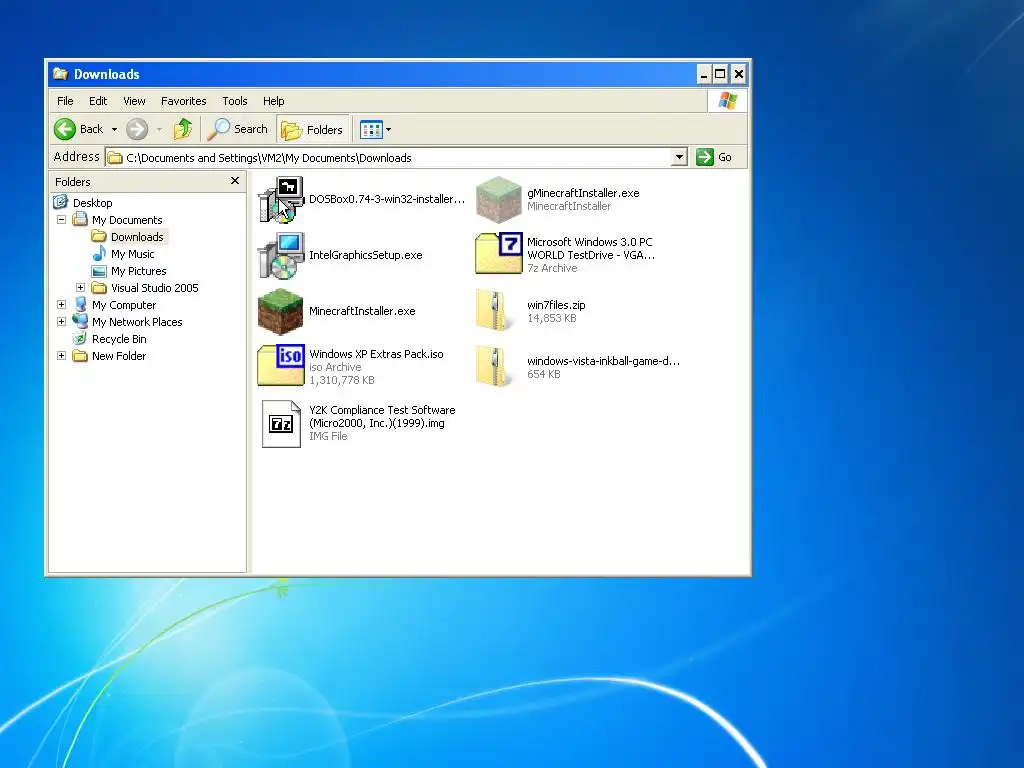1024x768 pixels.
Task: Open the Search pane from the toolbar
Action: pyautogui.click(x=237, y=129)
